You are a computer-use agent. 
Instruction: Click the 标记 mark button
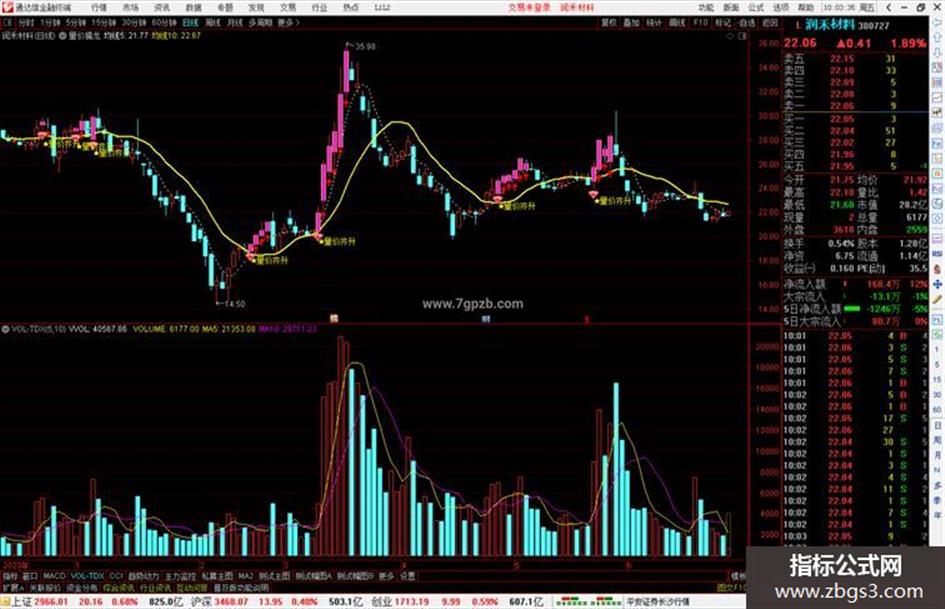point(723,22)
